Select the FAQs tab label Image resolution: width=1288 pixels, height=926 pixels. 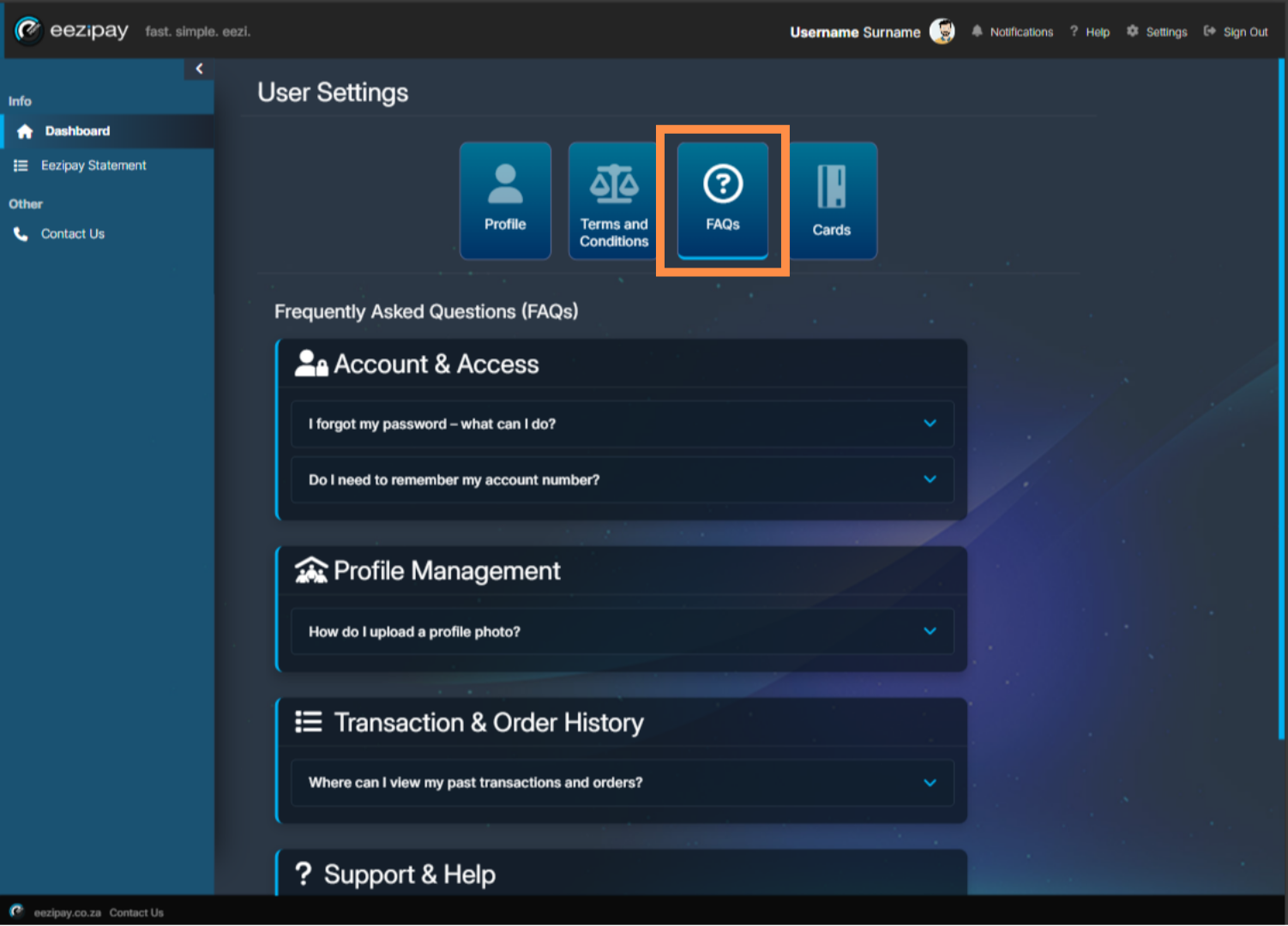723,225
